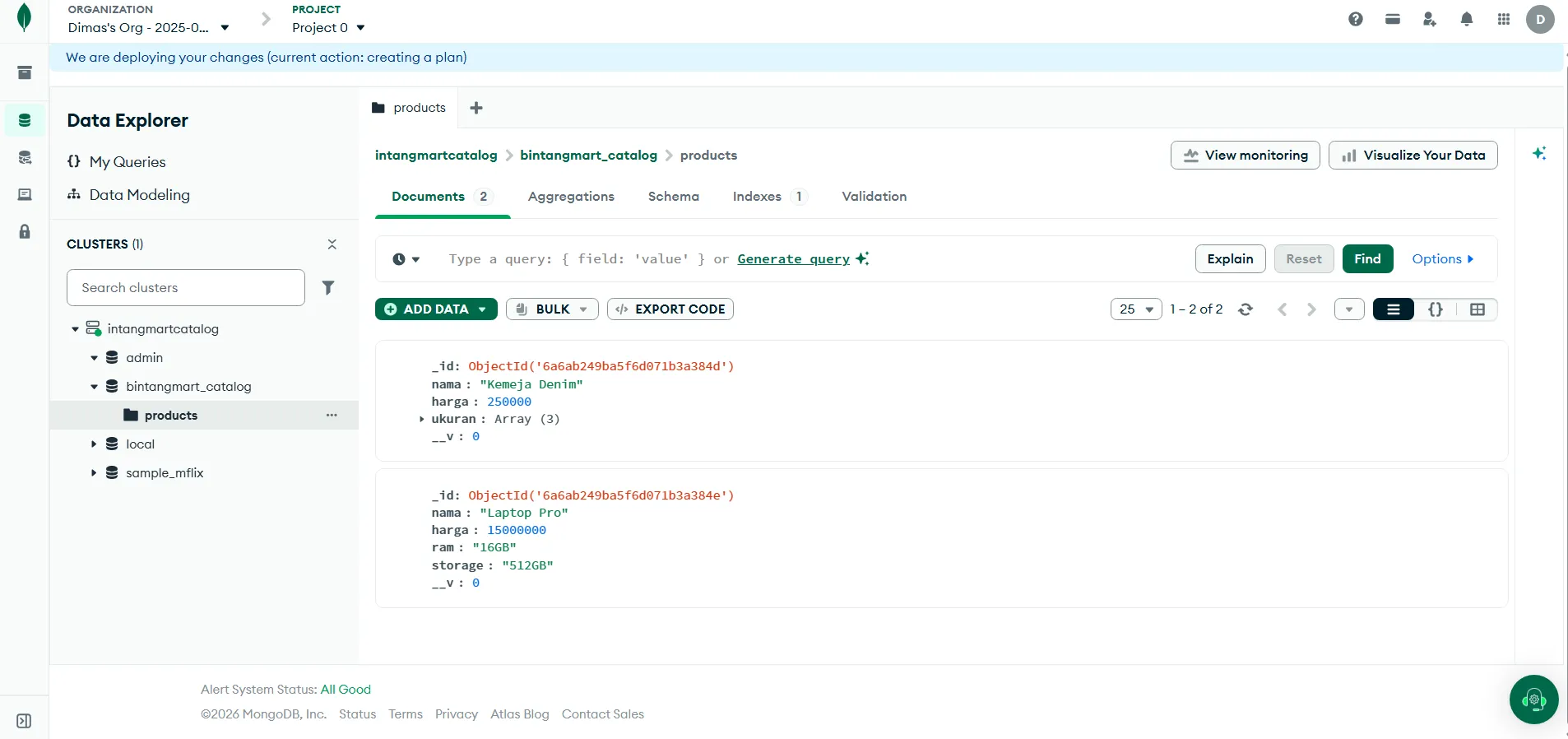Click EXPORT CODE button
Viewport: 1568px width, 739px height.
[670, 309]
